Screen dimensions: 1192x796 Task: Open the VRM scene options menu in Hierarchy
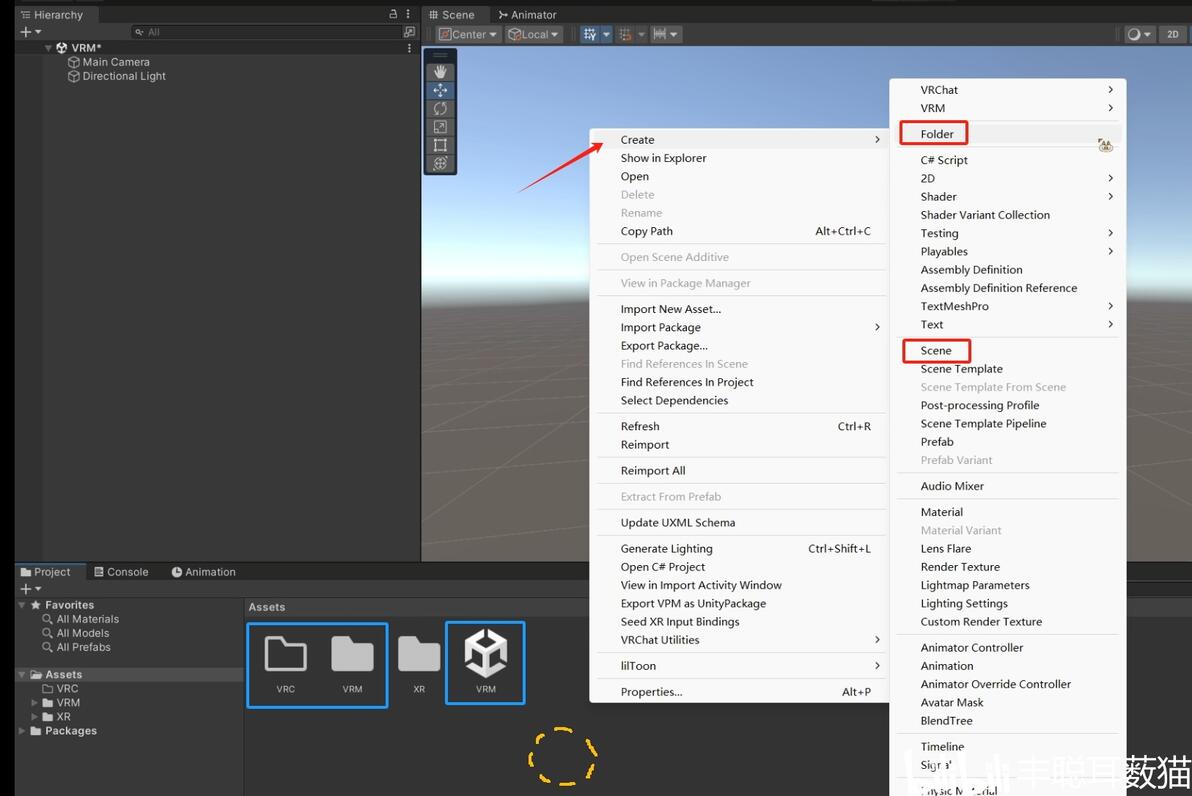[x=409, y=47]
